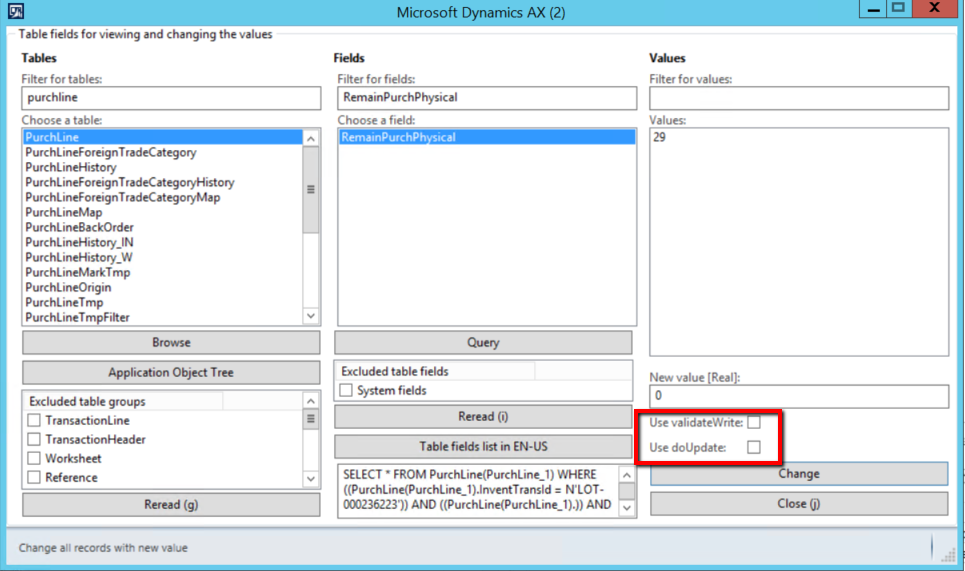
Task: Select PurchLineMarkTmp table row
Action: tap(163, 272)
